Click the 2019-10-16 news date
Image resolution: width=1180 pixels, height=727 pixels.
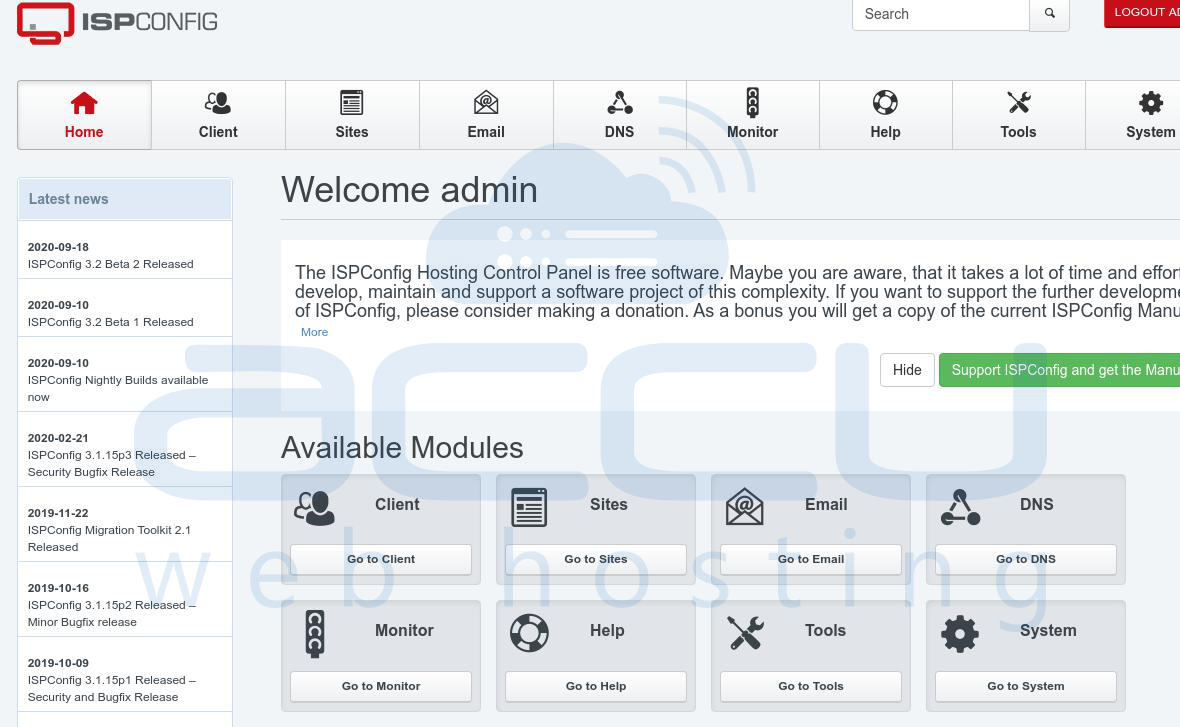[x=58, y=588]
